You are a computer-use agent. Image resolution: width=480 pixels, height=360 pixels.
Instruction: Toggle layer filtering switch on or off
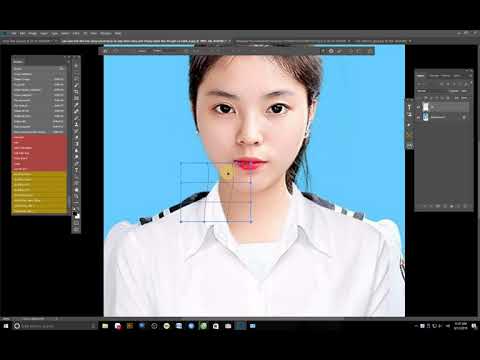(471, 83)
